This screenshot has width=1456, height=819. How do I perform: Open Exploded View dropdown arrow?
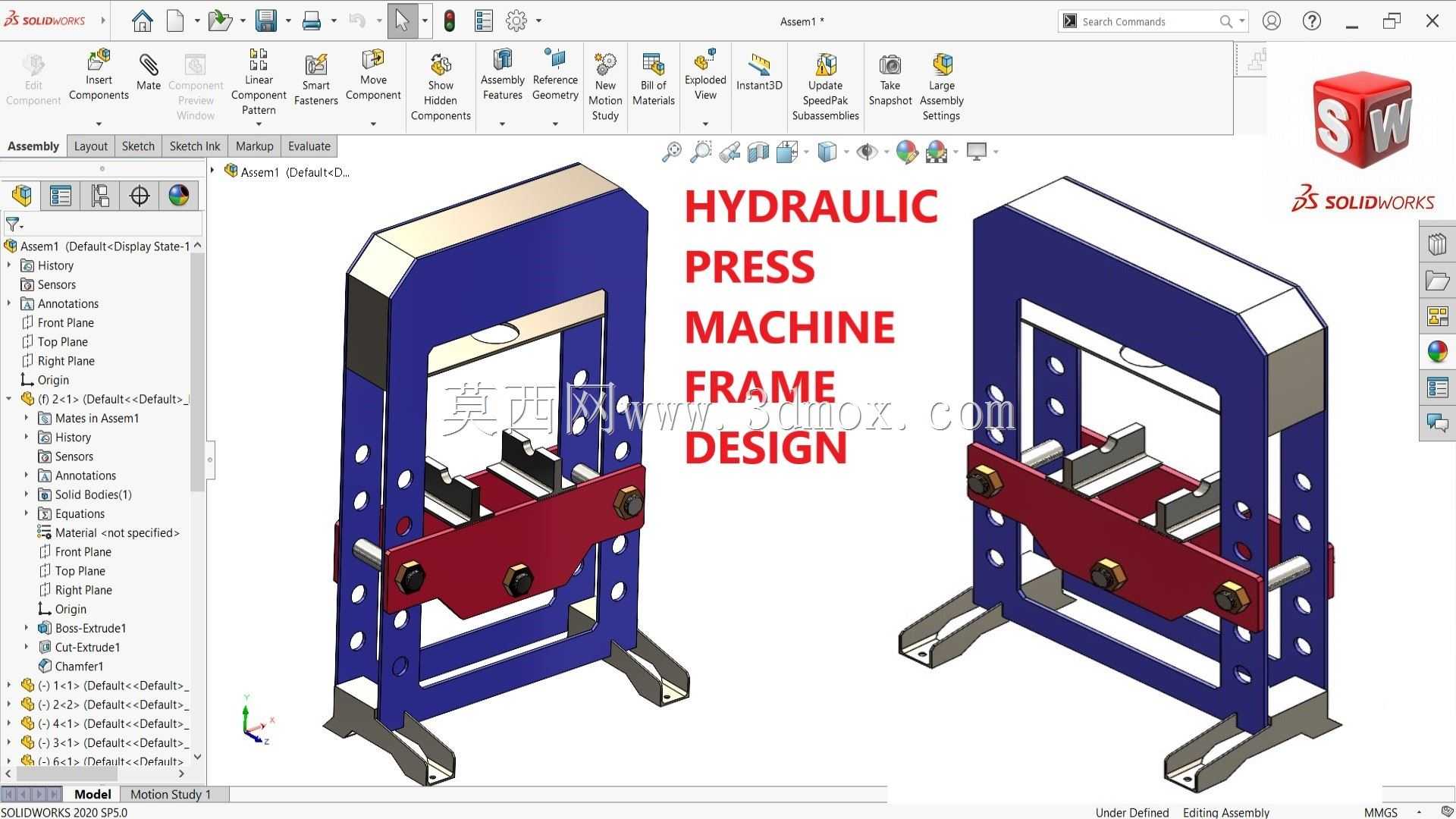click(x=705, y=124)
